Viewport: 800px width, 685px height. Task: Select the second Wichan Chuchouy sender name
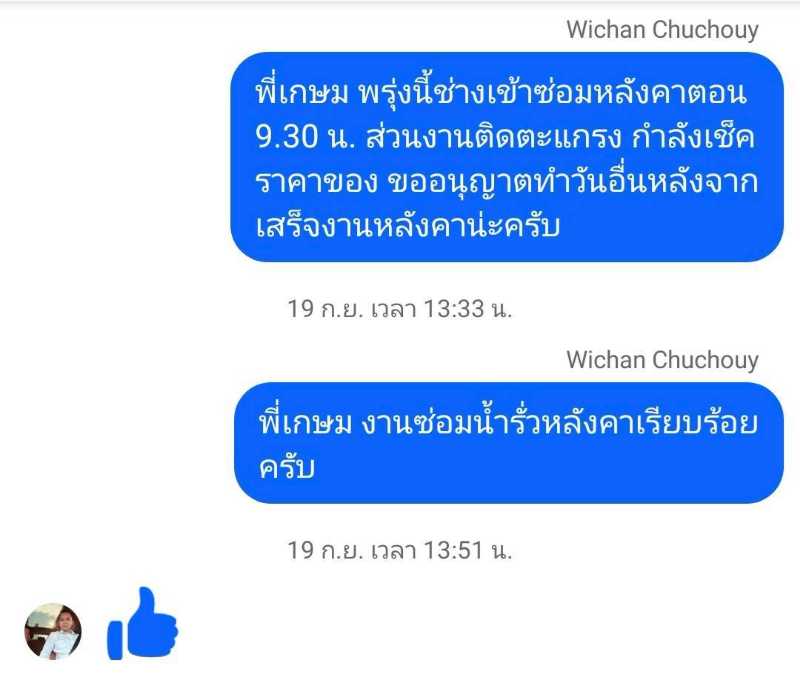[662, 360]
